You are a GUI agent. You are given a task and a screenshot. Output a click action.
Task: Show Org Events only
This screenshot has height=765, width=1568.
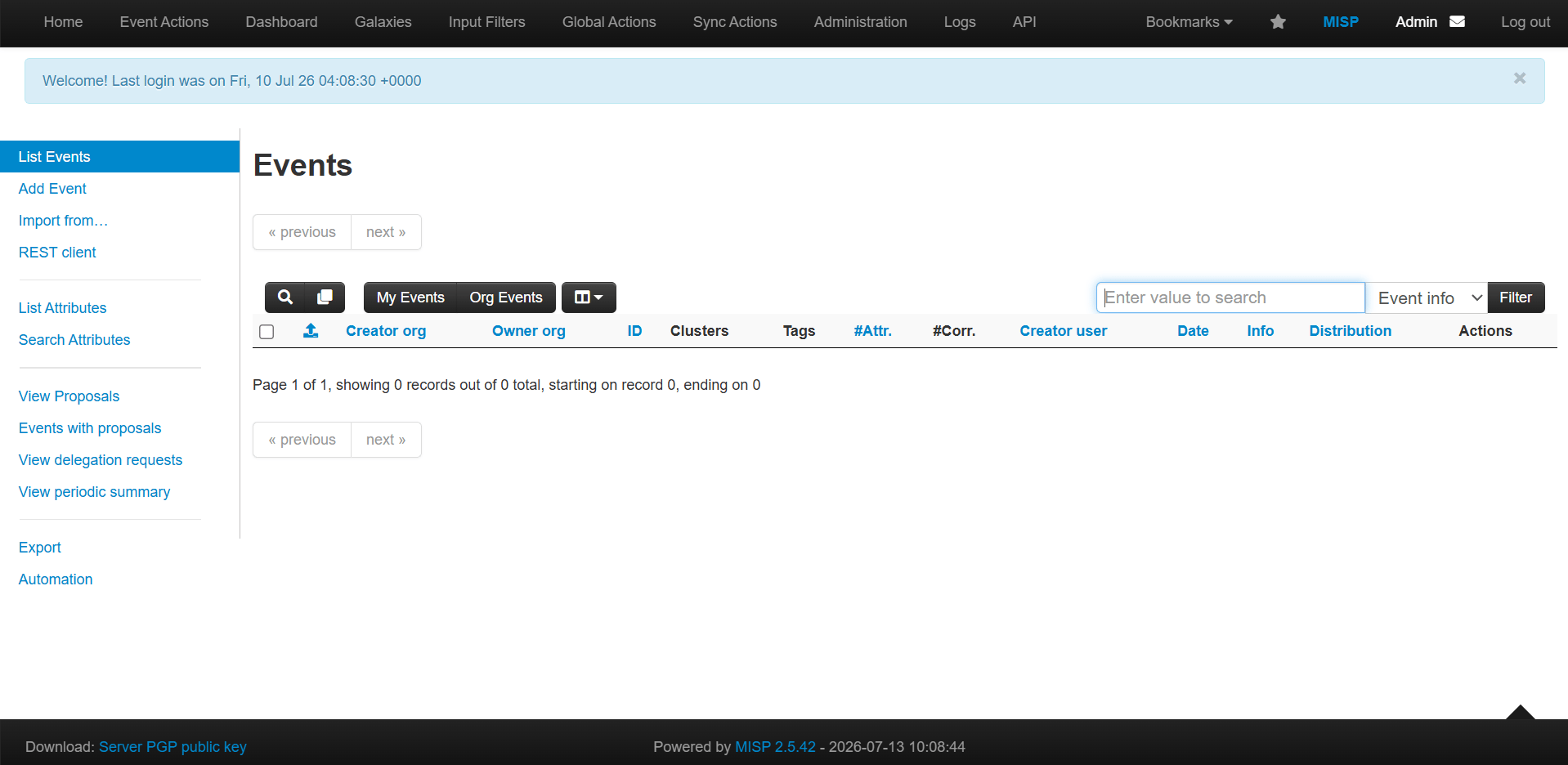pos(506,297)
